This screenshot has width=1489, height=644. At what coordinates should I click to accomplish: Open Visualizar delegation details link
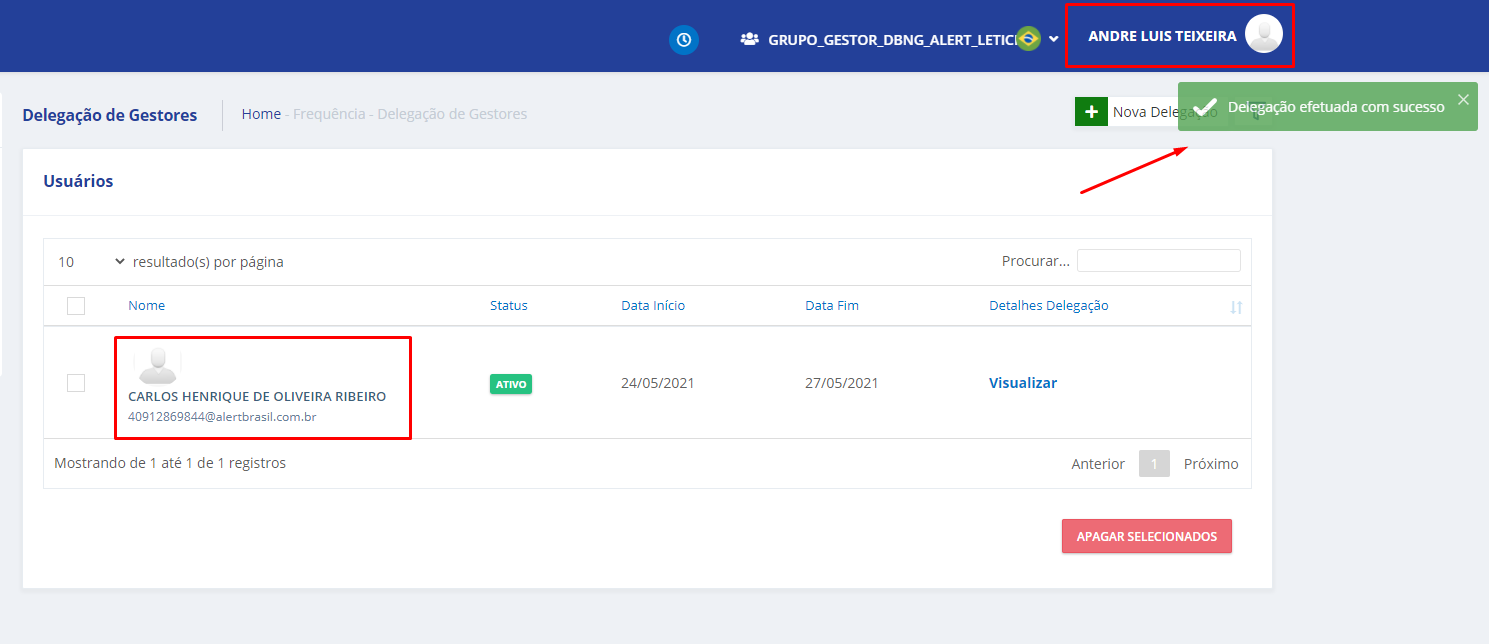[x=1022, y=383]
